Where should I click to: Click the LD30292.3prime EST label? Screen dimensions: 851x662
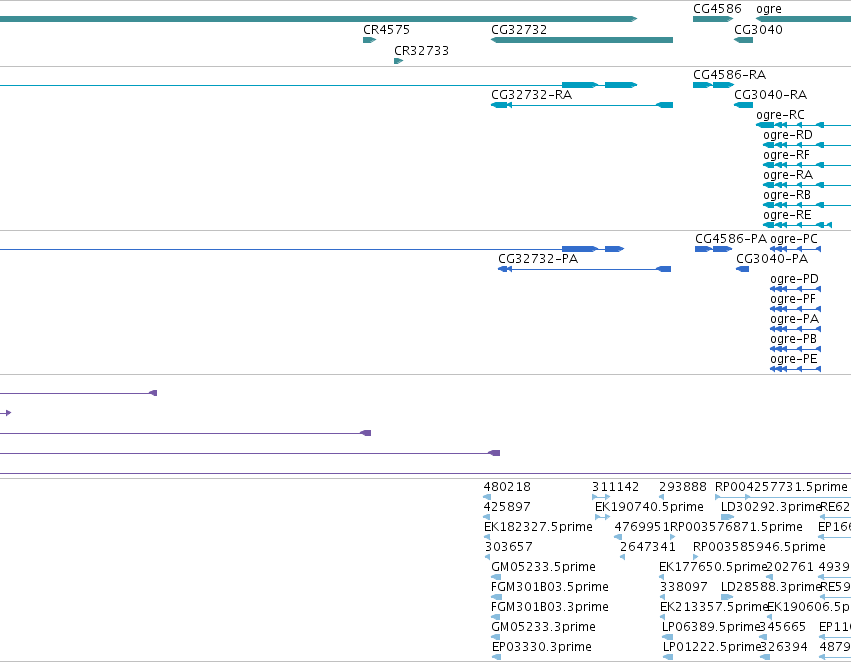771,507
